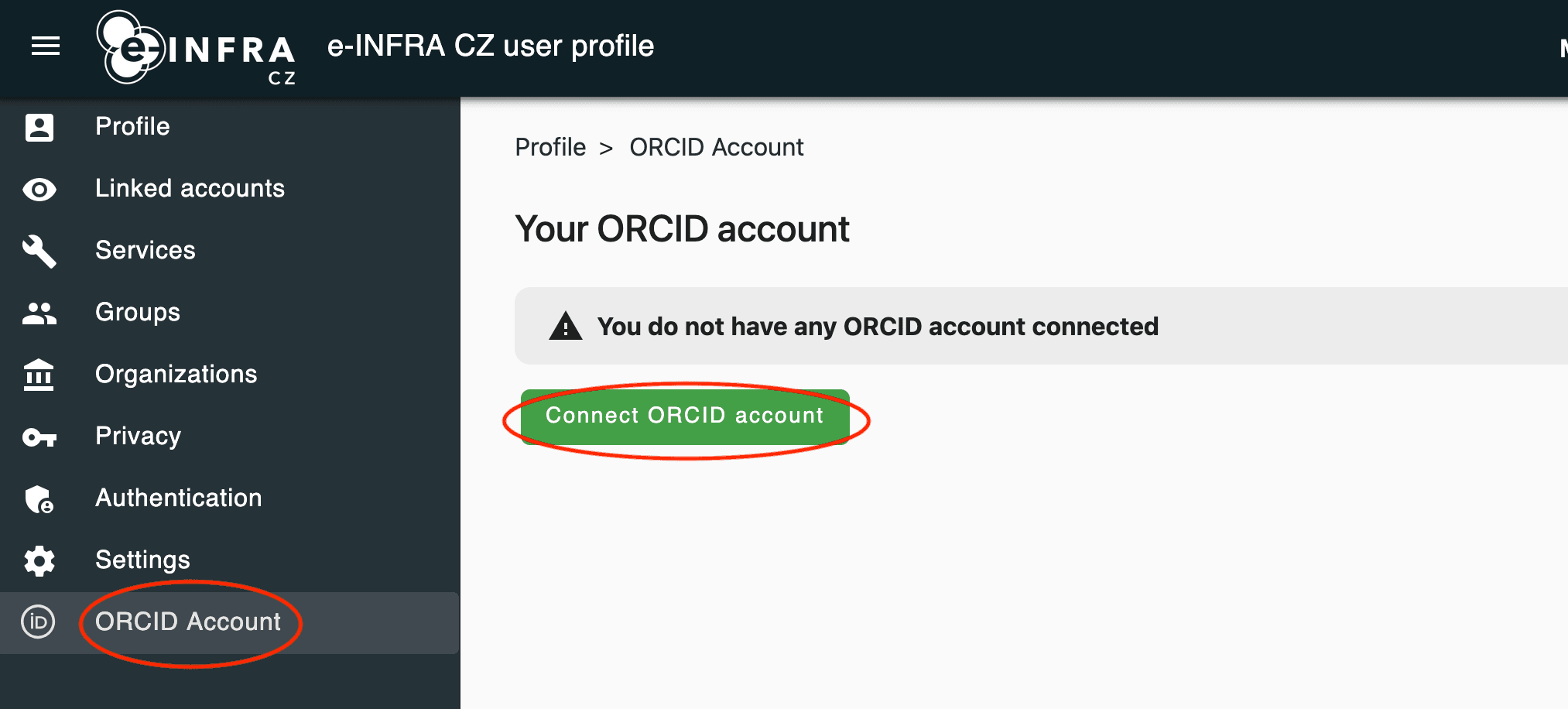Select ORCID Account in sidebar
Viewport: 1568px width, 709px height.
coord(188,622)
